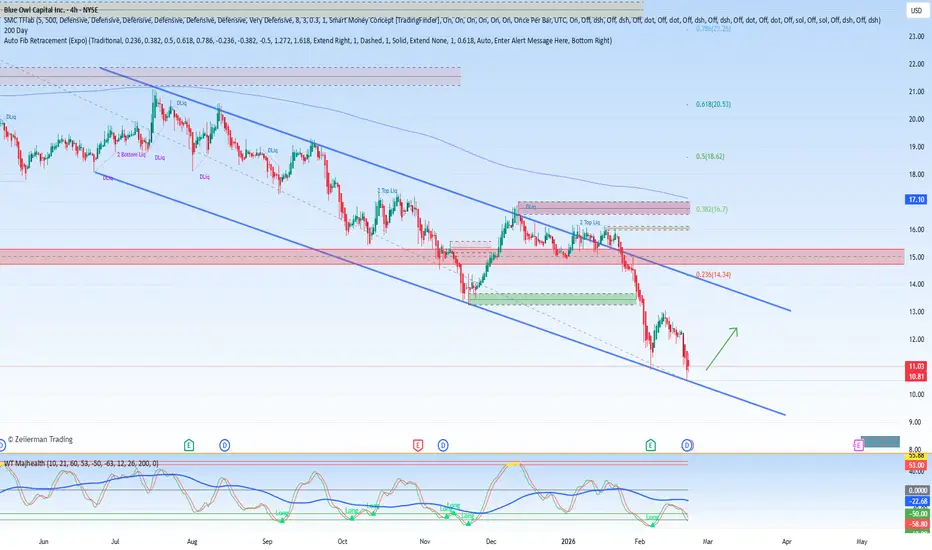Click the green earnings marker near August
The height and width of the screenshot is (550, 932).
tap(189, 445)
